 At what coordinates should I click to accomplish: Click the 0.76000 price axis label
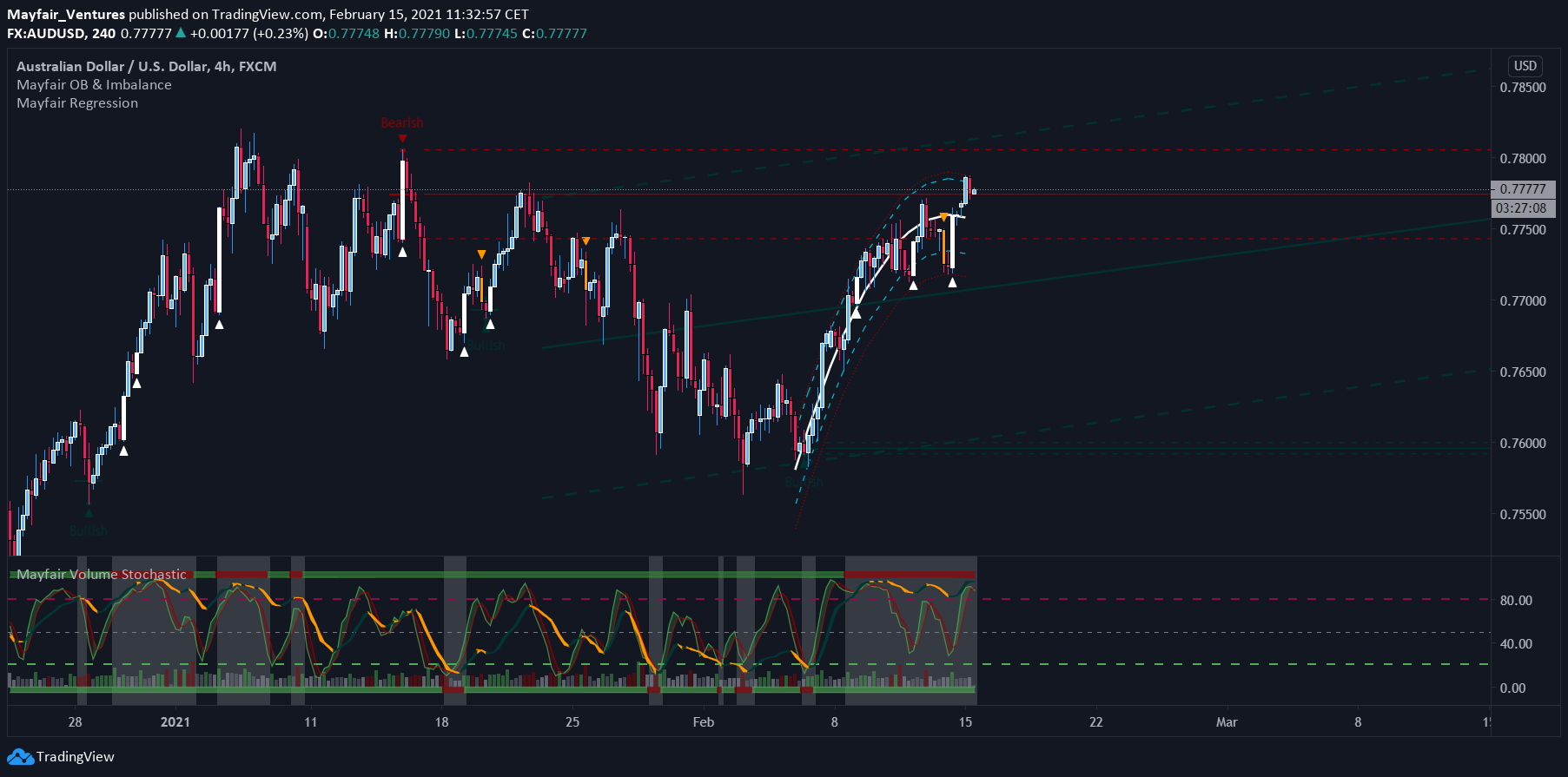1523,443
